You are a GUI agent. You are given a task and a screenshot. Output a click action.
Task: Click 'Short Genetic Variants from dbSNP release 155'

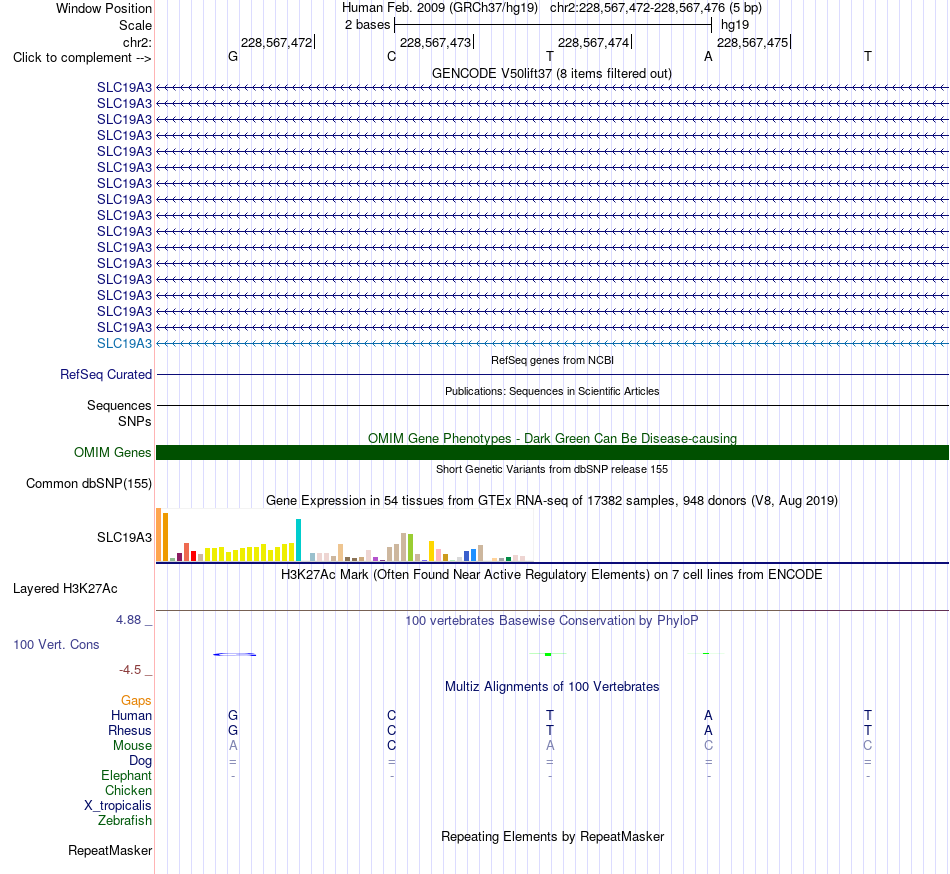[x=552, y=469]
